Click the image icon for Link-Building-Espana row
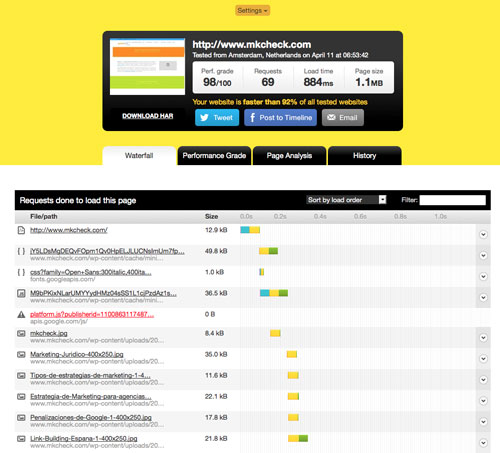500x453 pixels. click(21, 438)
